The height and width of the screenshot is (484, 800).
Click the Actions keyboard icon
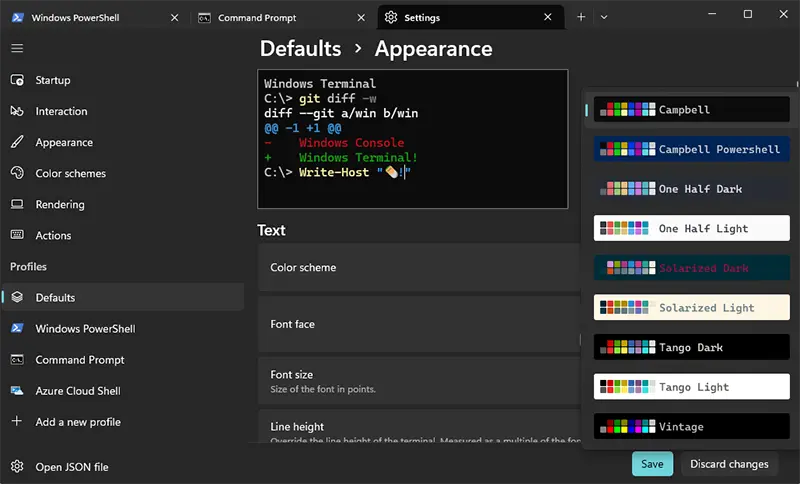17,235
